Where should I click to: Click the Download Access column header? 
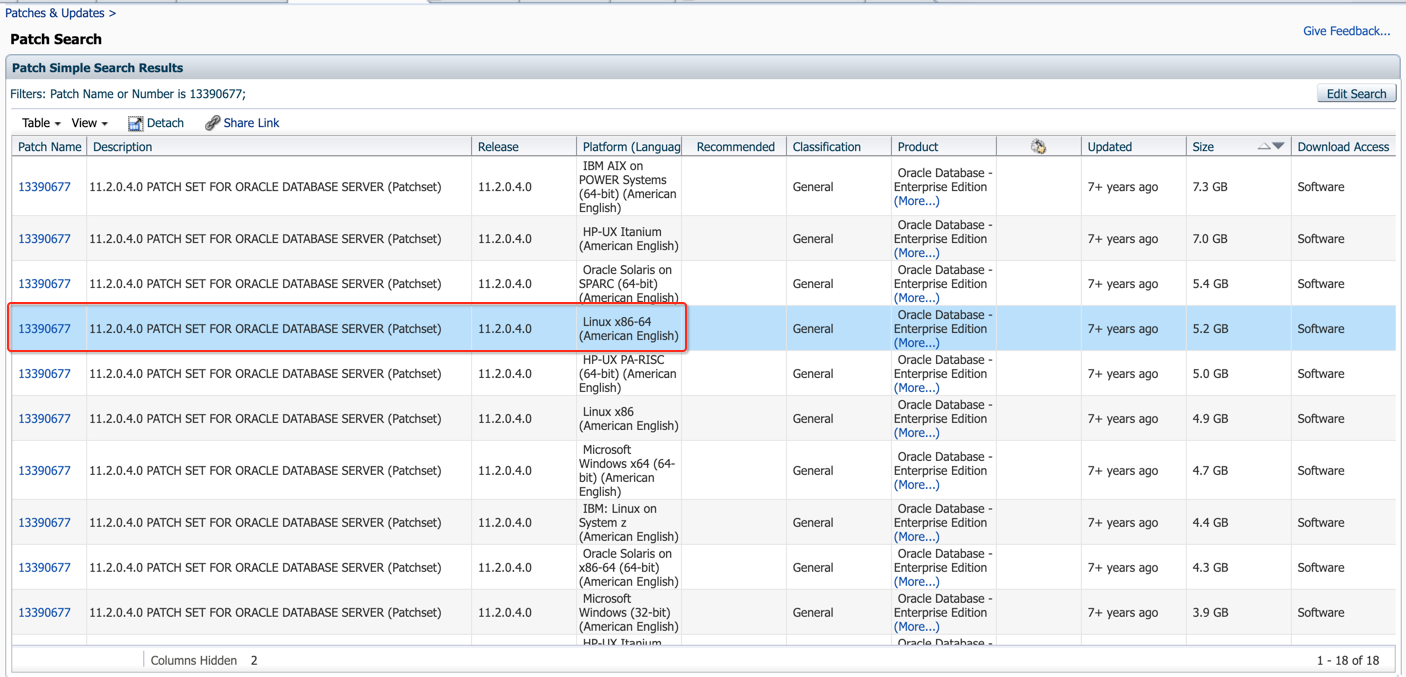click(1343, 147)
